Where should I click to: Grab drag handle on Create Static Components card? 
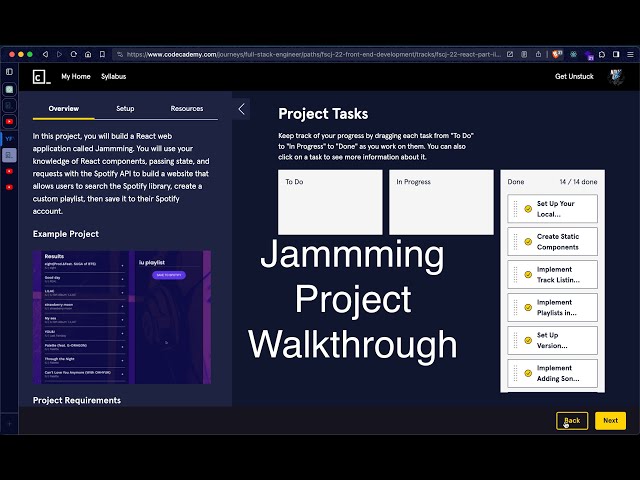pyautogui.click(x=515, y=242)
